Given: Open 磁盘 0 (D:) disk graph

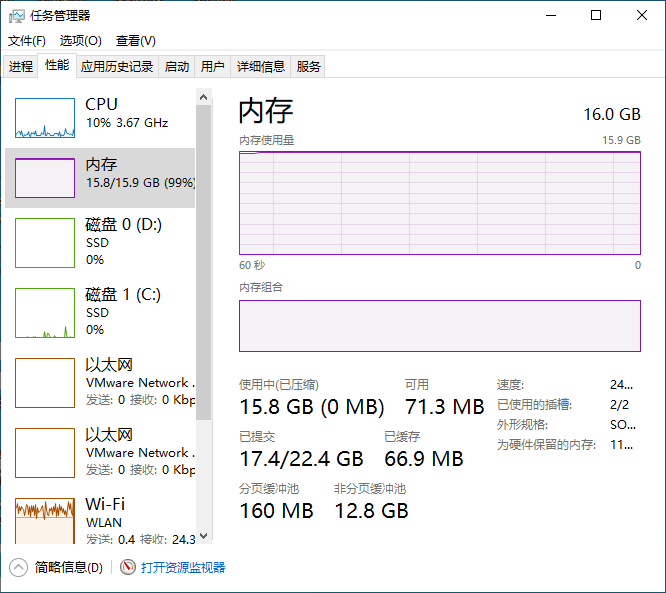Looking at the screenshot, I should tap(45, 243).
